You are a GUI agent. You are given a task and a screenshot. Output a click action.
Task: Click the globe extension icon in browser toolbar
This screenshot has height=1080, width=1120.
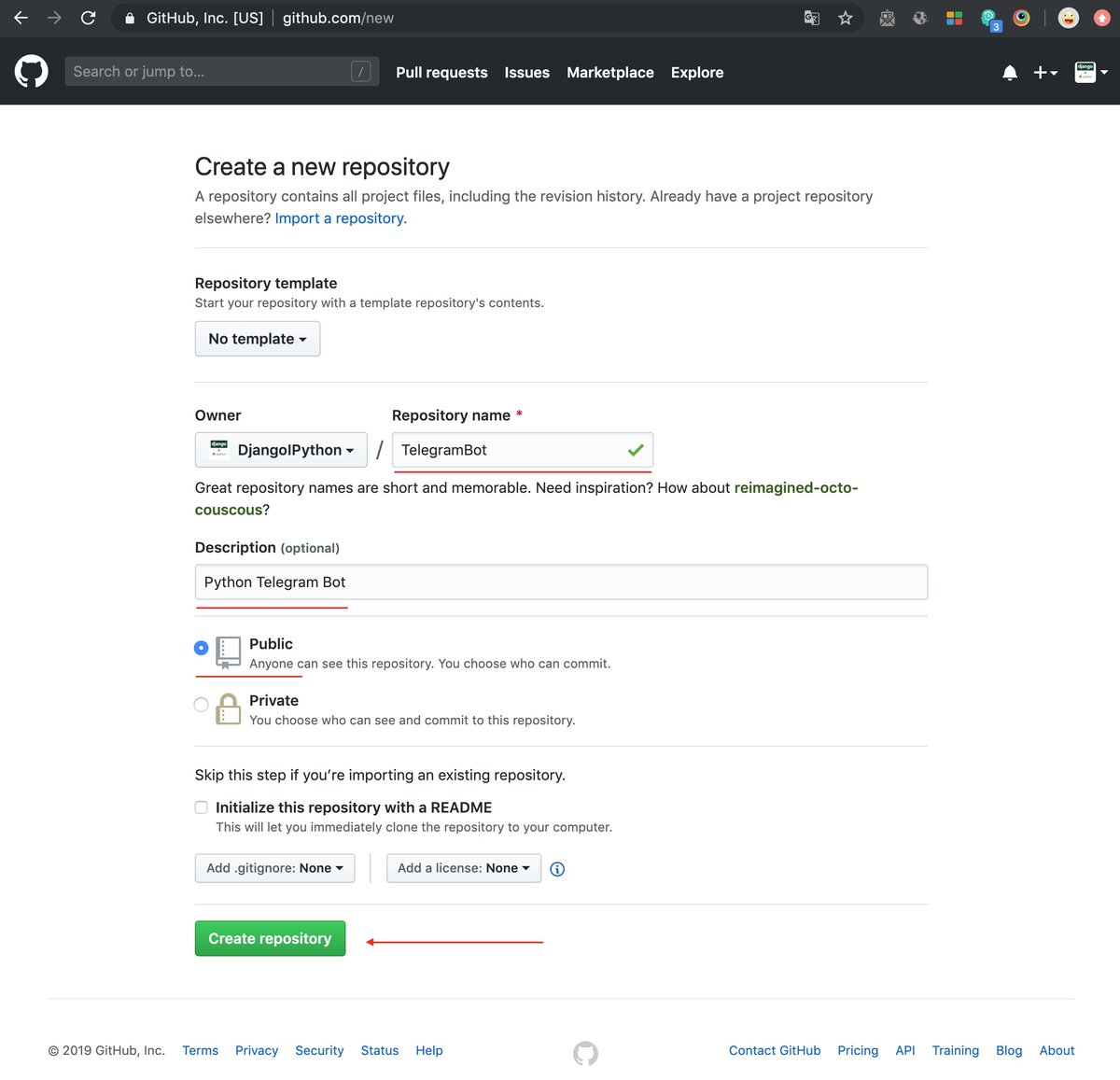pos(920,18)
